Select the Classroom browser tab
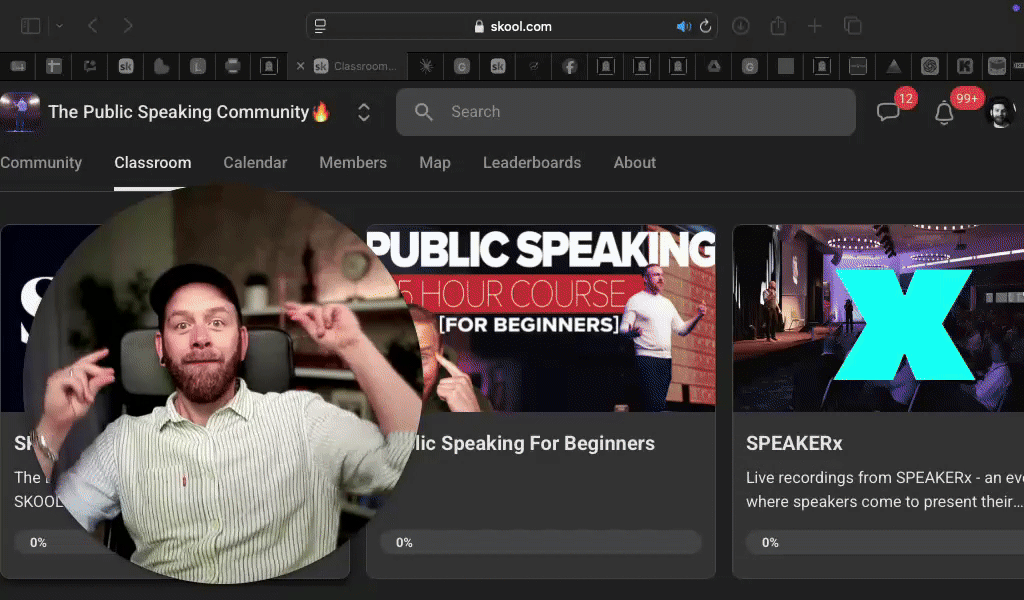Screen dimensions: 1024x600 [x=347, y=66]
